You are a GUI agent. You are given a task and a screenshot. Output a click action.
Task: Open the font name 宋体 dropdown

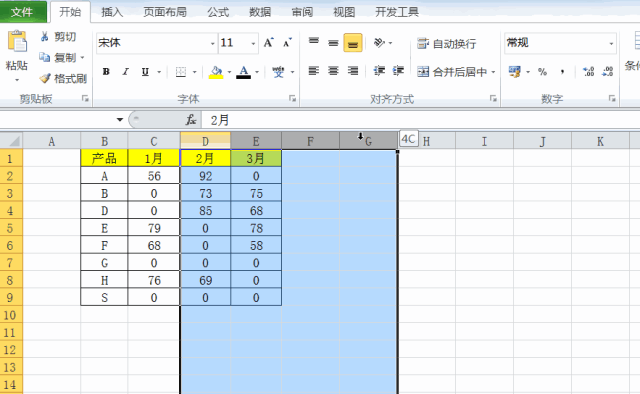click(x=212, y=43)
